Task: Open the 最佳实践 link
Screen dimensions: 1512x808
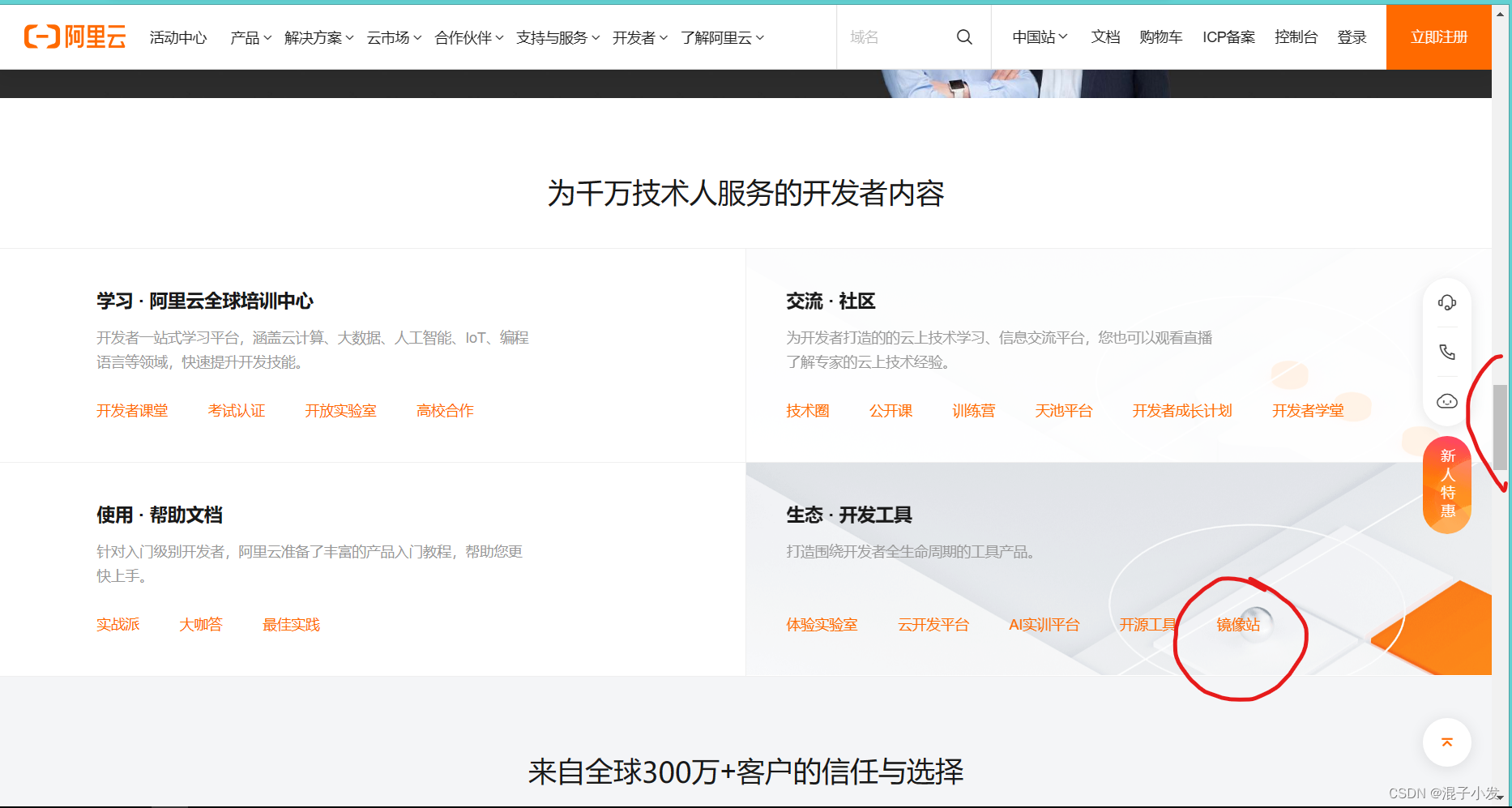Action: [x=291, y=625]
